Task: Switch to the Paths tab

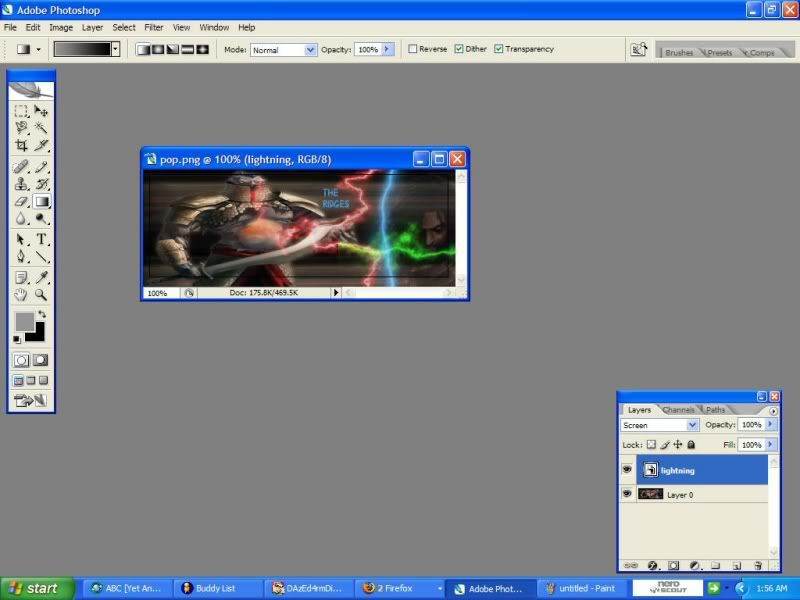Action: coord(715,410)
